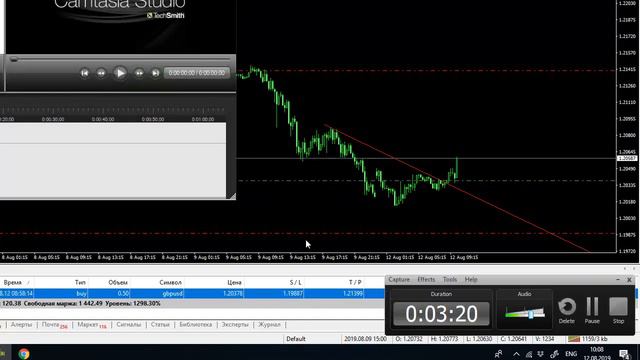Stop the Camtasia recording
The image size is (640, 360).
pos(618,310)
